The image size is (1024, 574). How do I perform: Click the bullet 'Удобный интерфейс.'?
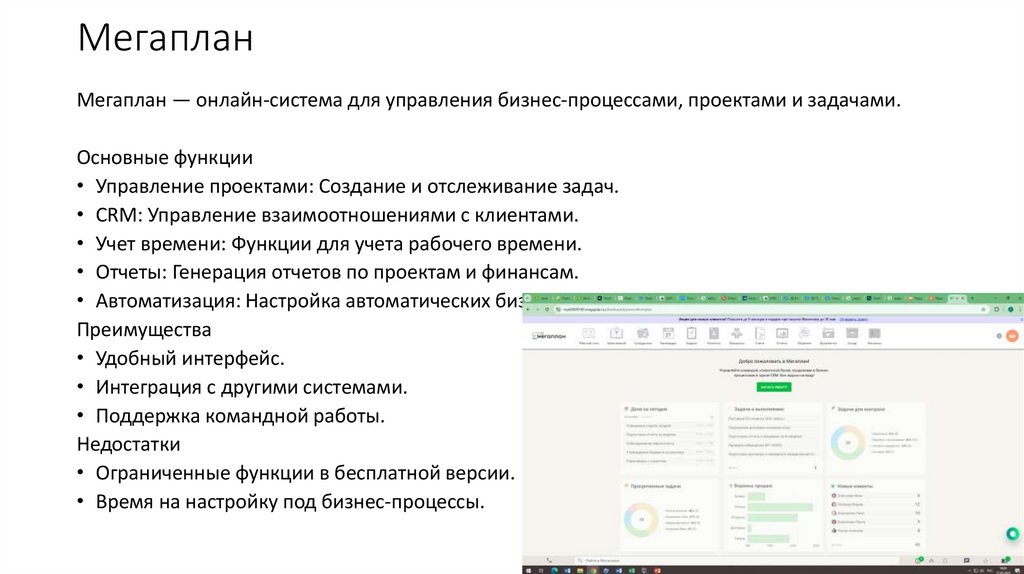pos(190,359)
